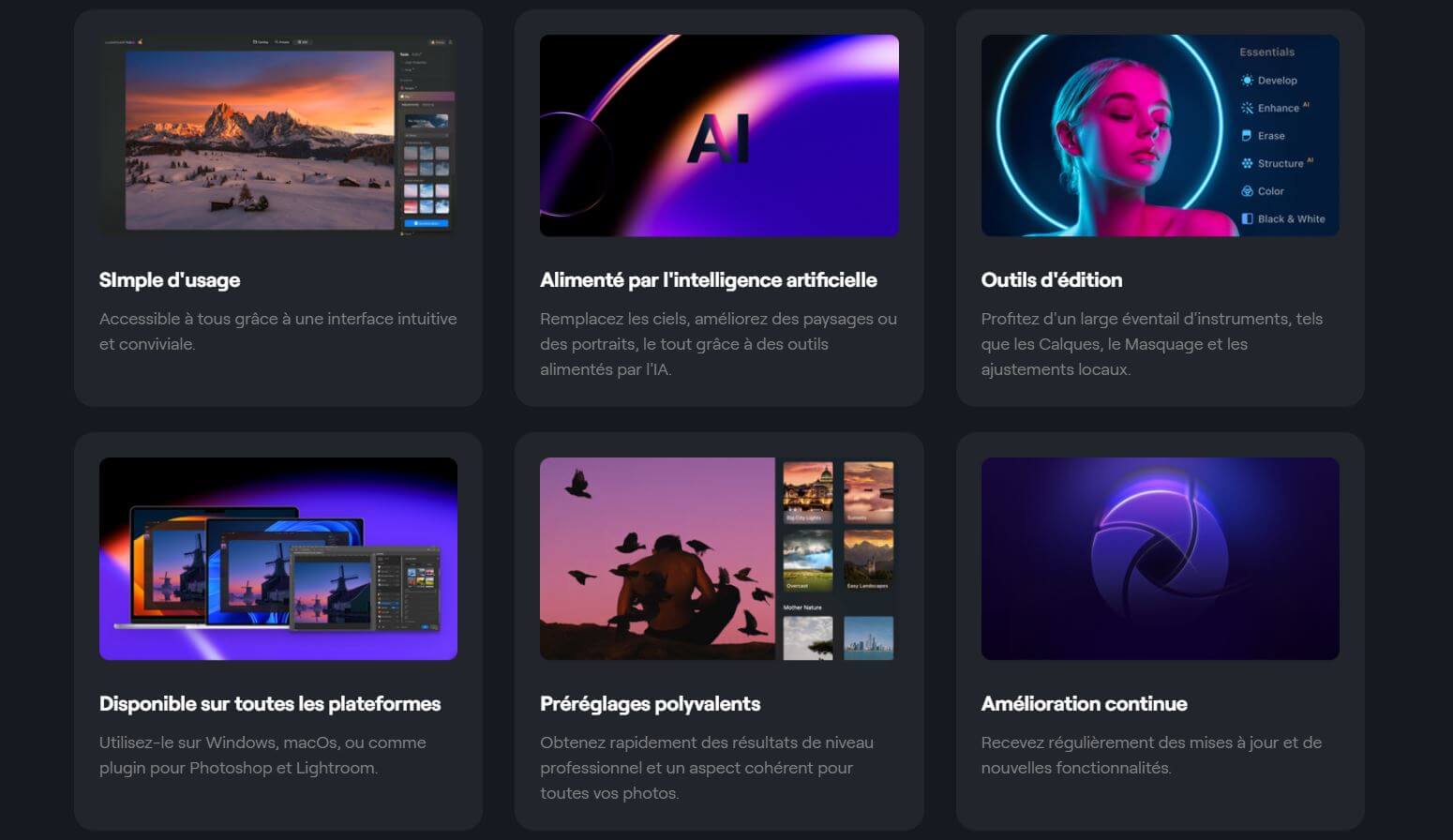The image size is (1453, 840).
Task: Click the Simple d'usage heading
Action: (170, 280)
